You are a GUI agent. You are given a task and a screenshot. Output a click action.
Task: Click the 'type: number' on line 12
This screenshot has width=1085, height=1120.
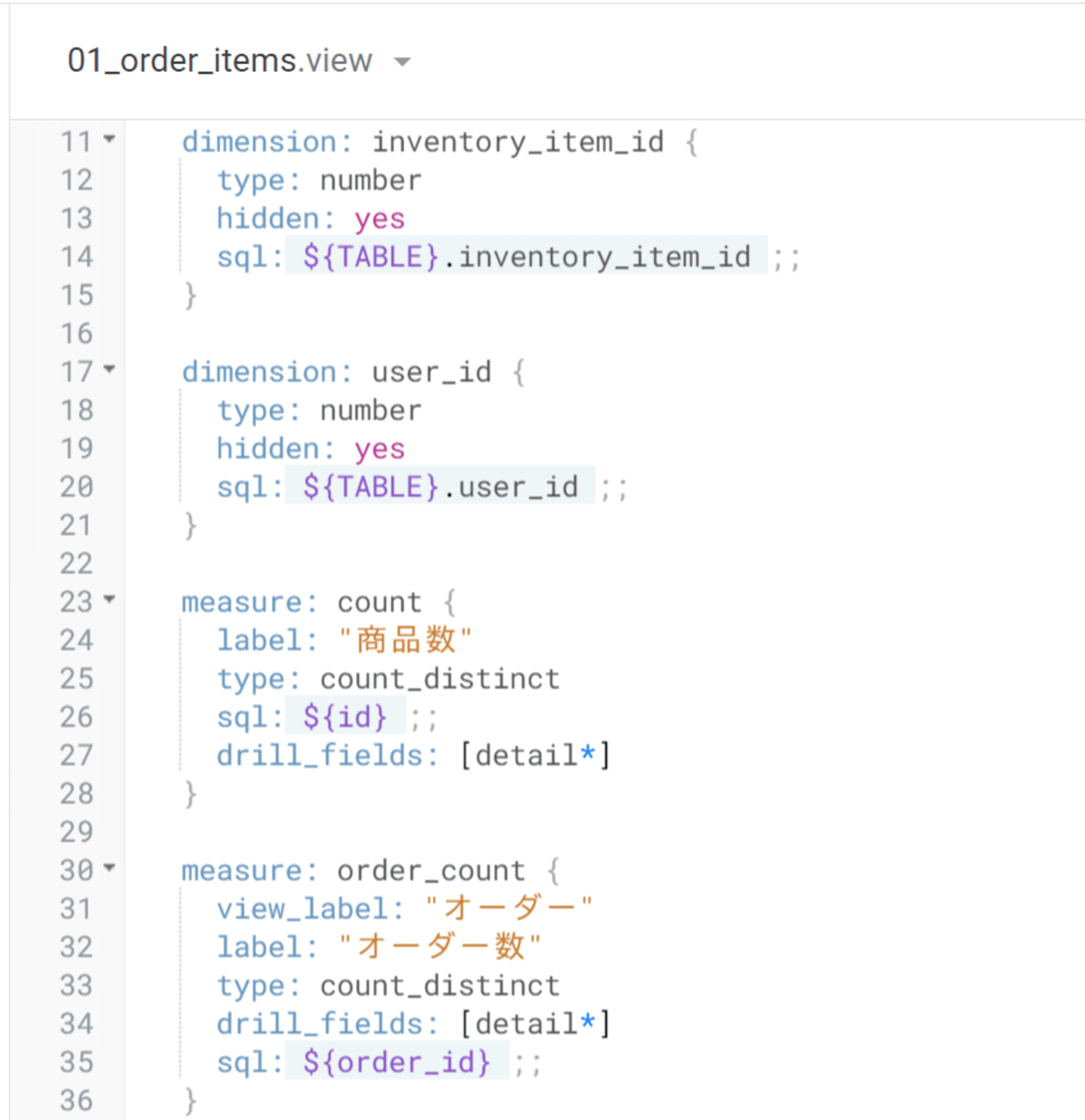coord(319,180)
